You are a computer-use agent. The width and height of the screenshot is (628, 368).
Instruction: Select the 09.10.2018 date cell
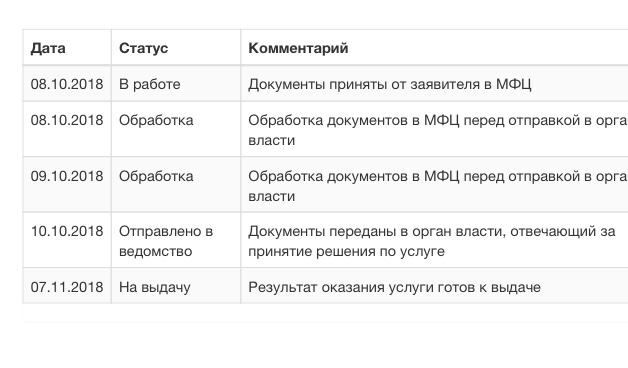point(67,176)
